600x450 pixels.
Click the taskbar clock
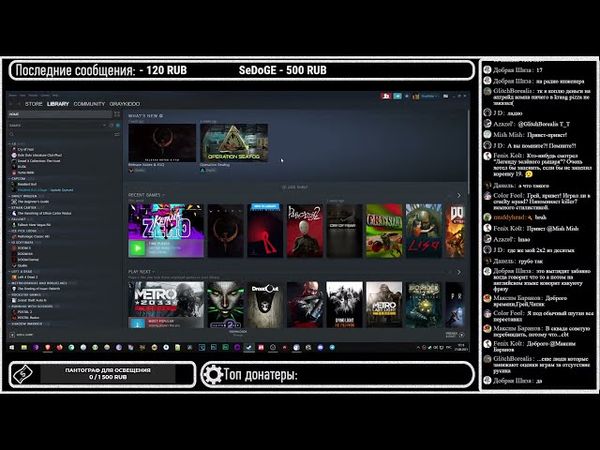(x=461, y=347)
